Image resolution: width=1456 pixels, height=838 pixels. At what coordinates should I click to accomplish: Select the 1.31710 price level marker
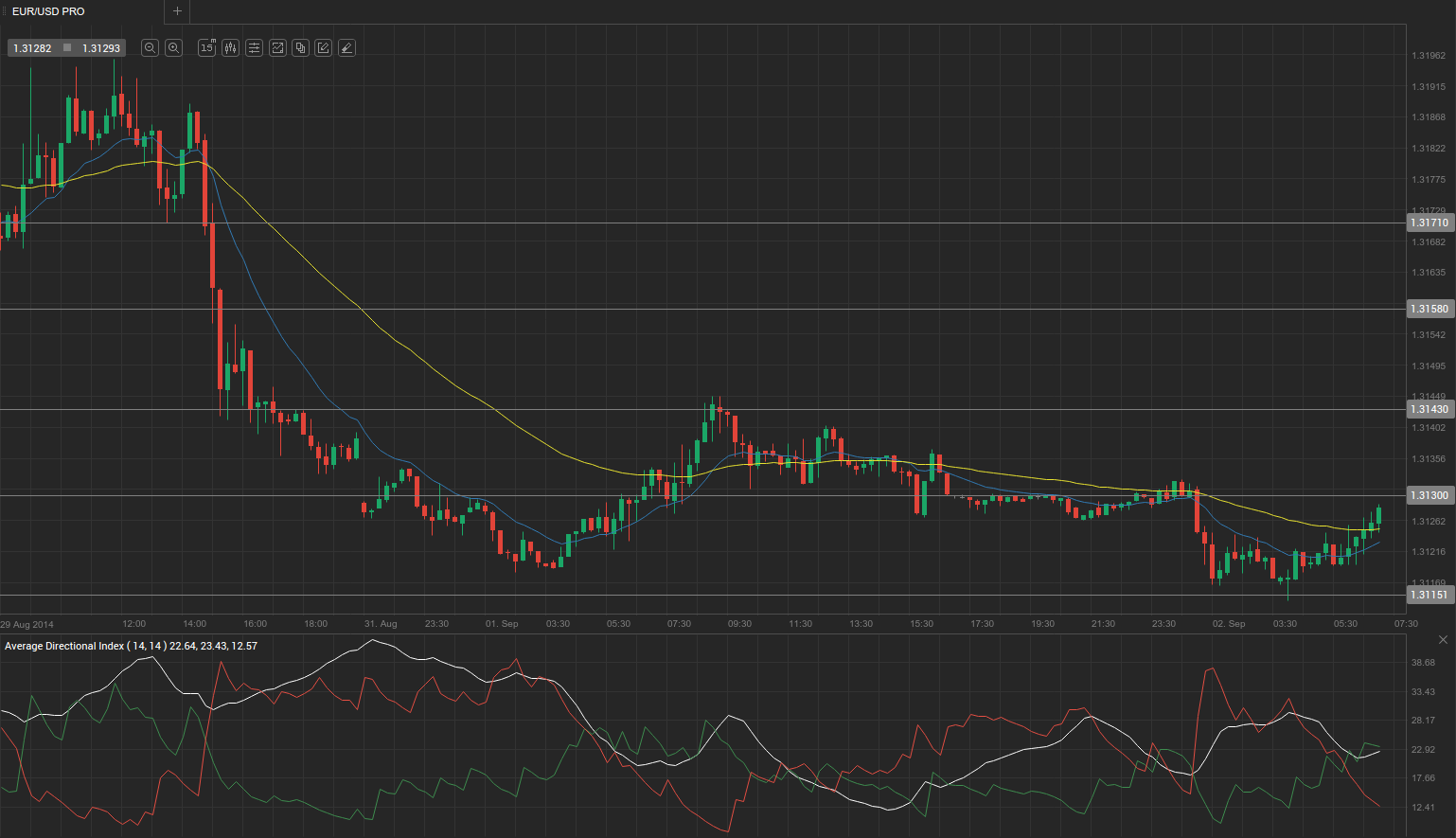pos(1429,223)
